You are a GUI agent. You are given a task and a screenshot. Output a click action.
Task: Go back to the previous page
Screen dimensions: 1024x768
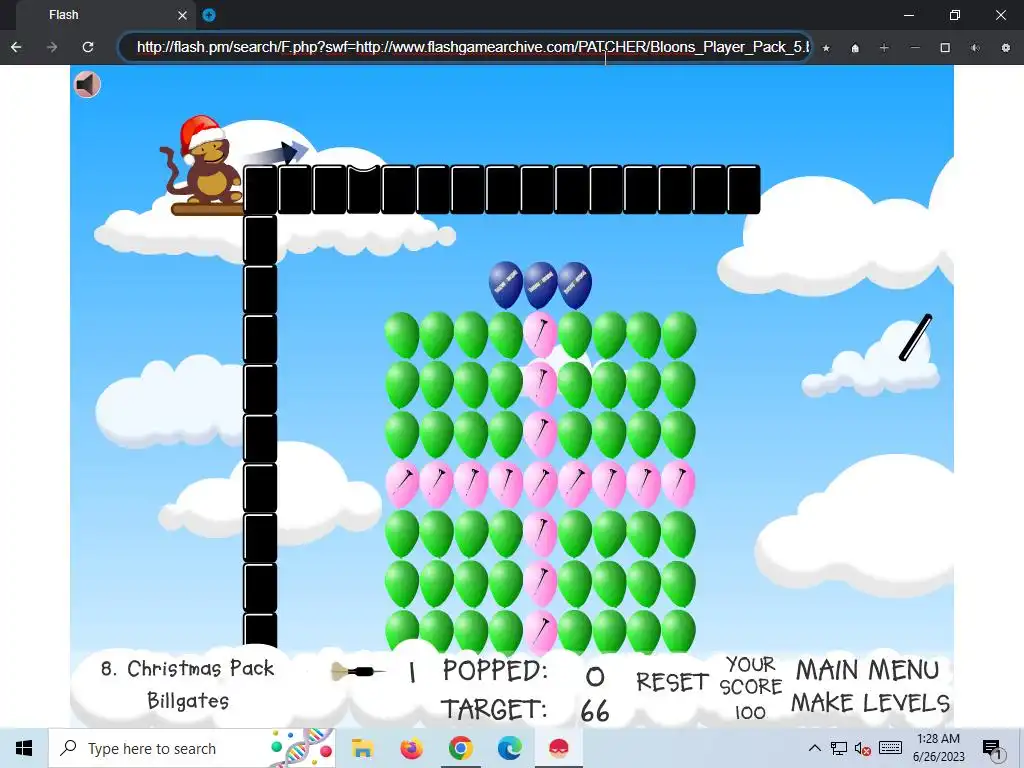coord(16,47)
